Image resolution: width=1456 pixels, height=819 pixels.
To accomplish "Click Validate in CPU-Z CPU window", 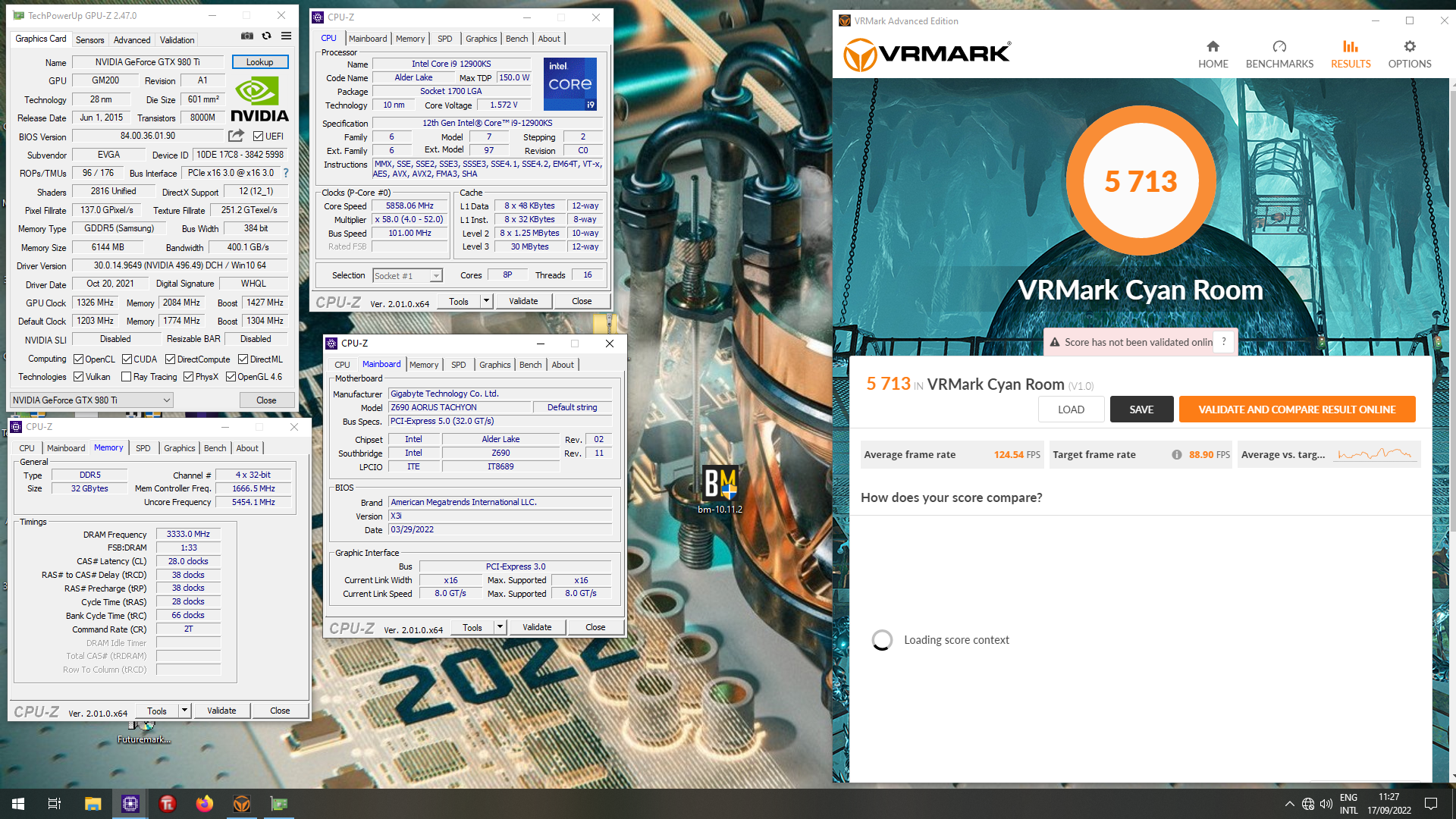I will pyautogui.click(x=523, y=301).
